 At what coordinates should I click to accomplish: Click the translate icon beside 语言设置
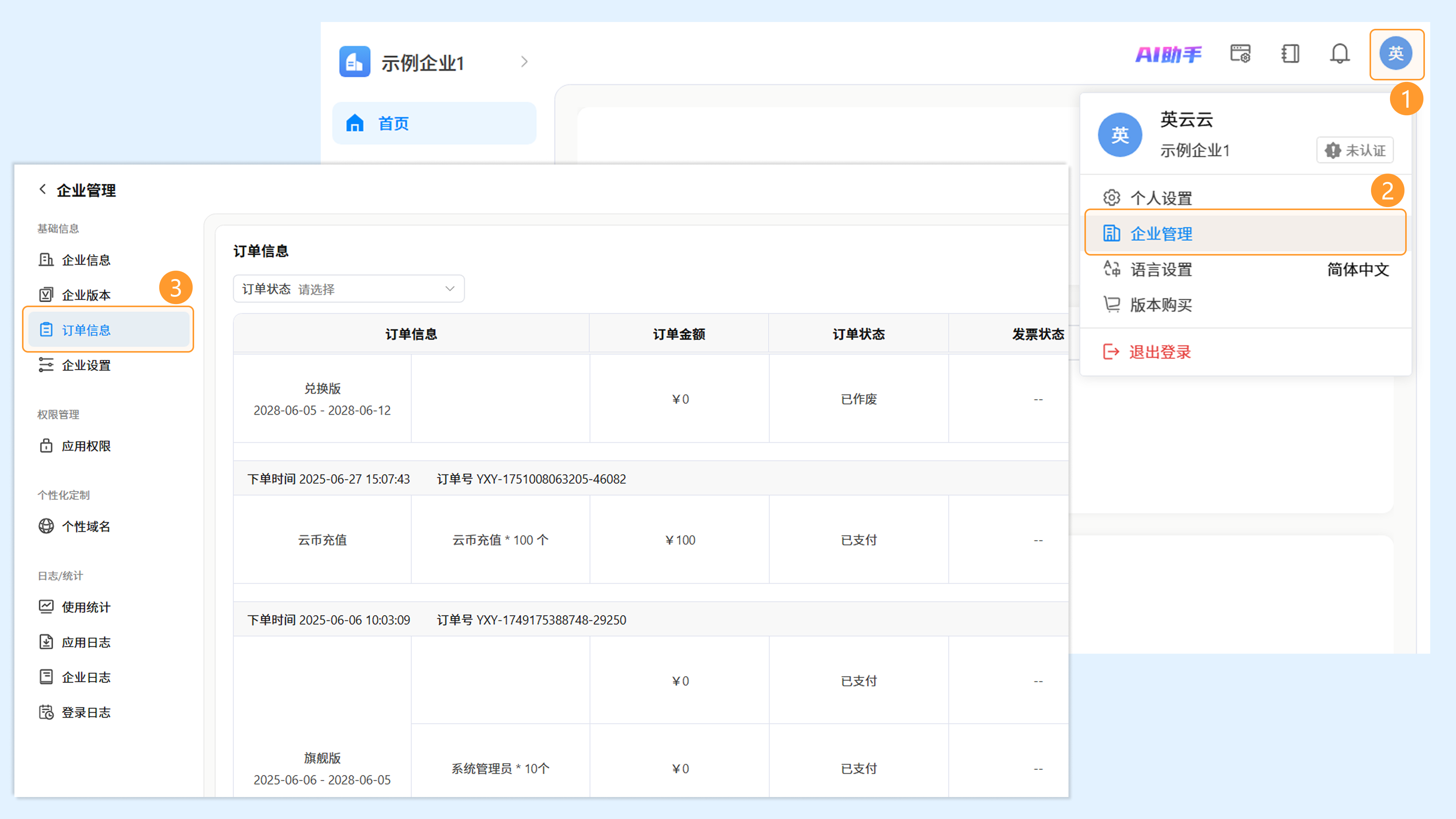point(1112,269)
